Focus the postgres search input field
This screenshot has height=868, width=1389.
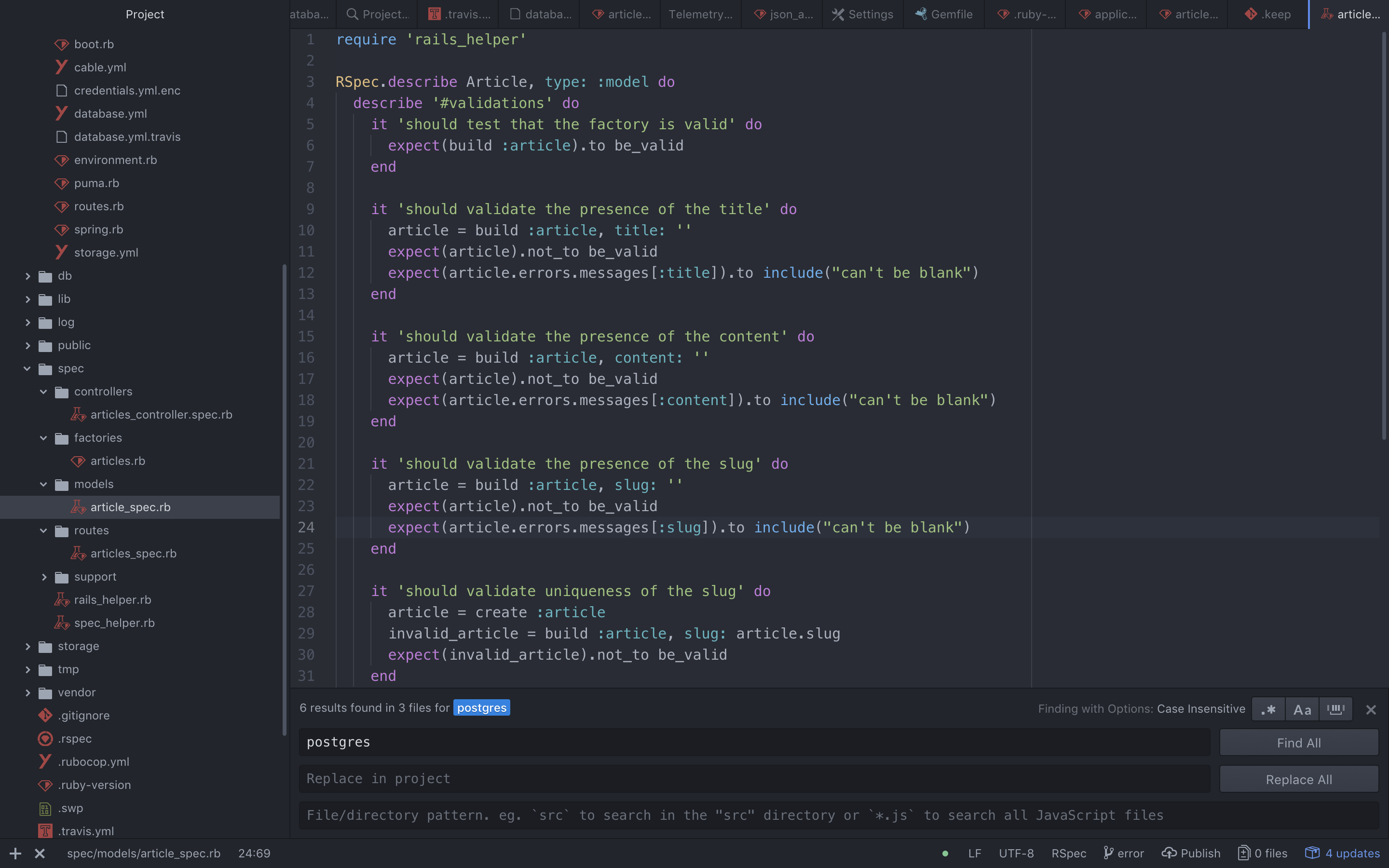754,742
